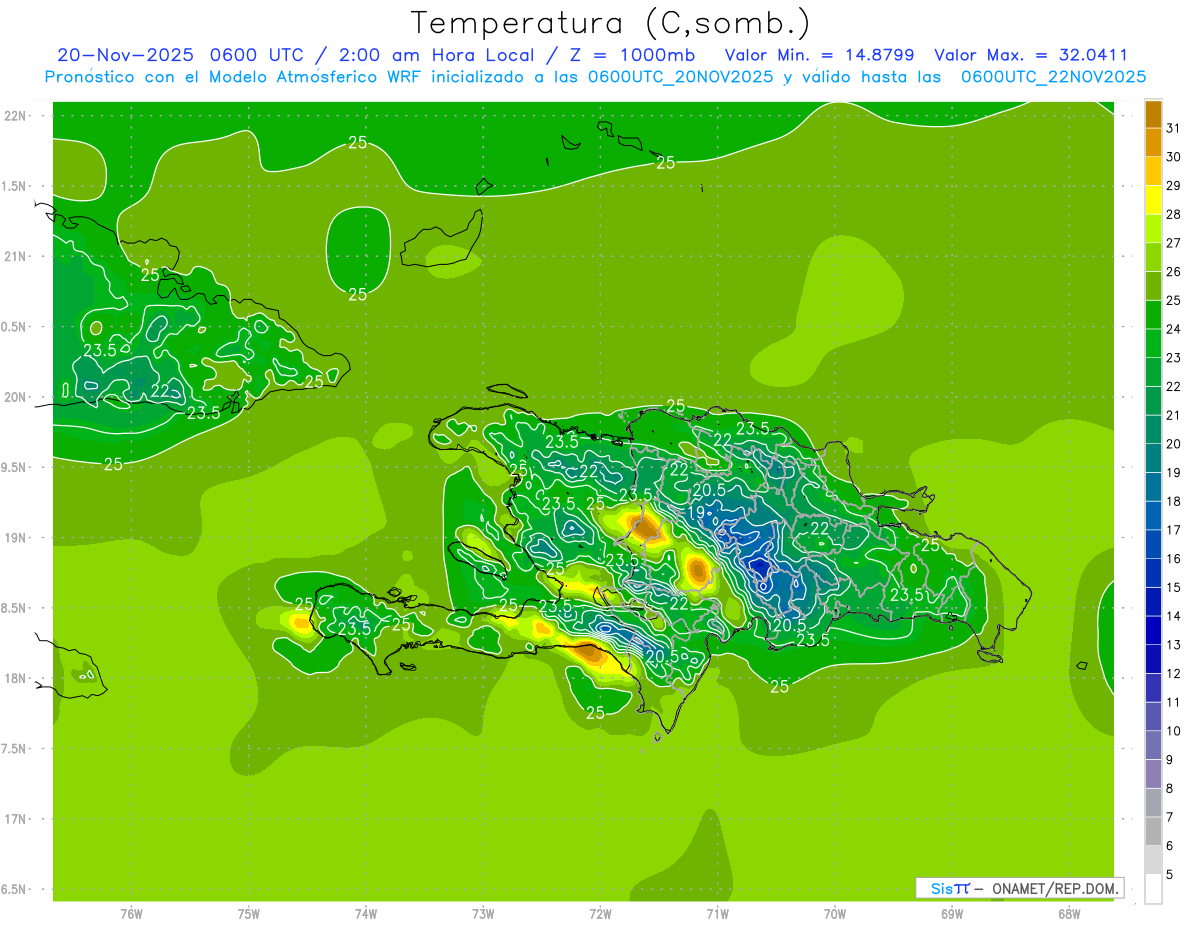Image resolution: width=1200 pixels, height=927 pixels.
Task: Pick the blue swatch between 16 and 17
Action: [x=1153, y=544]
